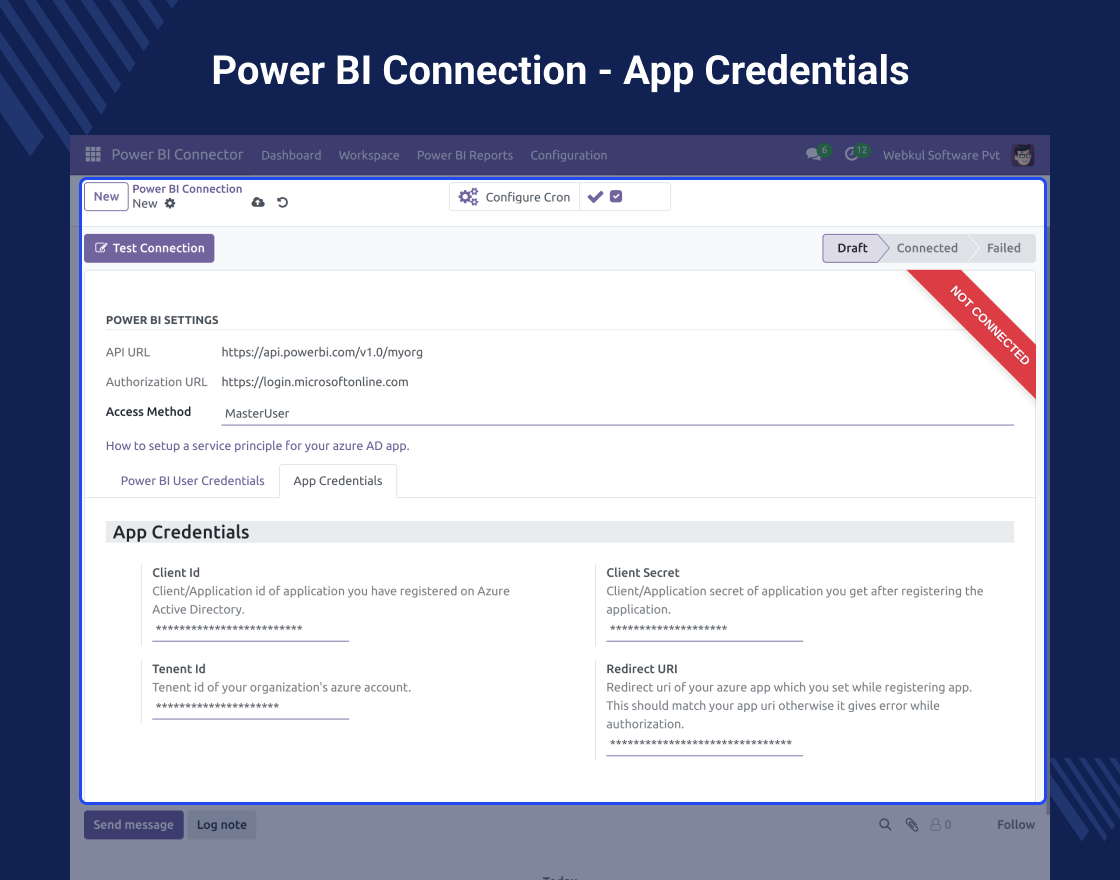Click the attach files paperclip icon
The height and width of the screenshot is (880, 1120).
point(911,824)
